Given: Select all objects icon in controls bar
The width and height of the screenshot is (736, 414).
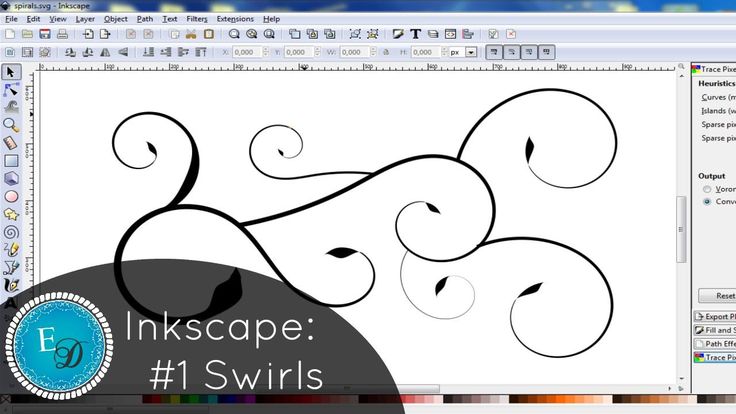Looking at the screenshot, I should click(10, 52).
